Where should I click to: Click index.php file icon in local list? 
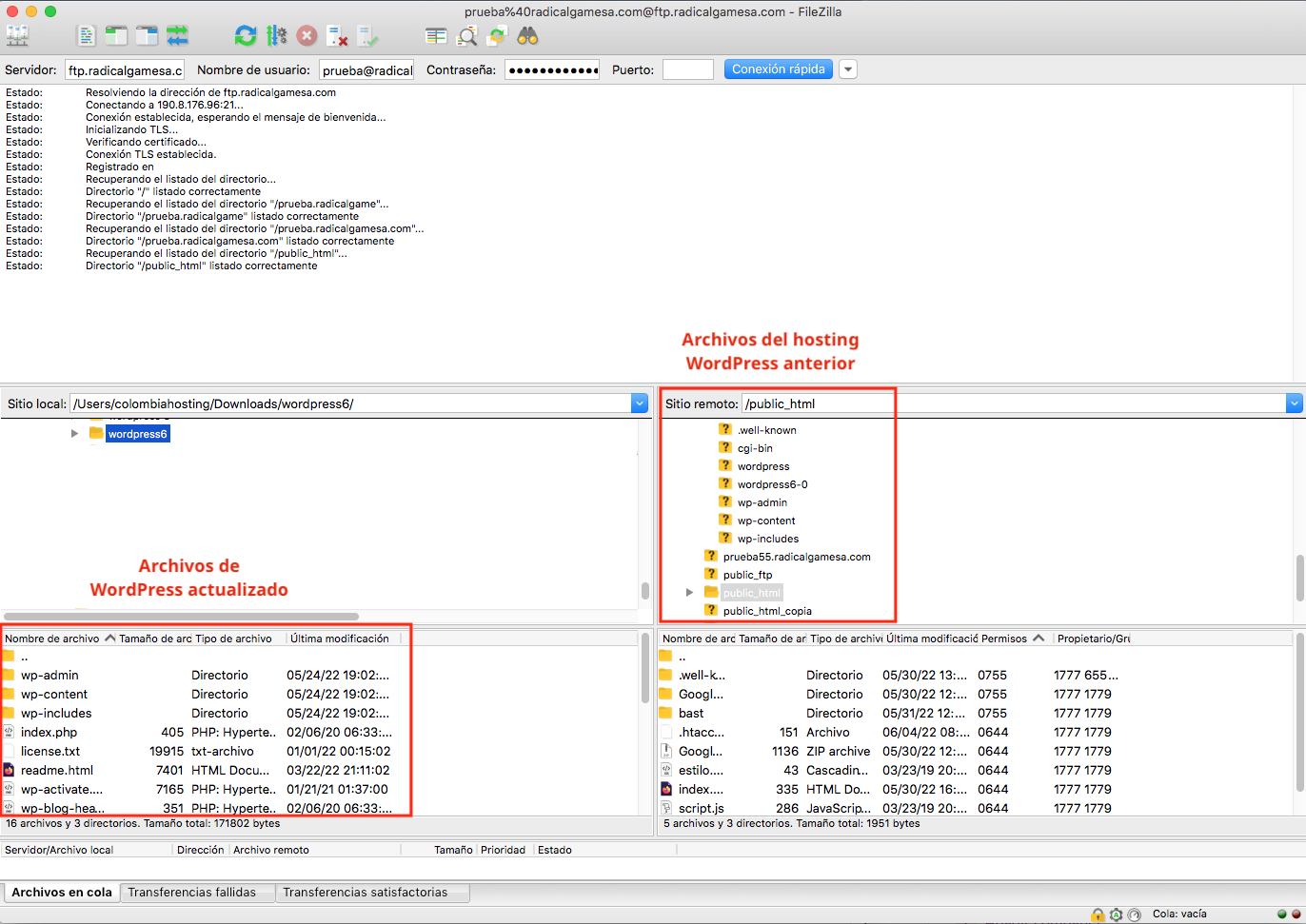tap(9, 732)
